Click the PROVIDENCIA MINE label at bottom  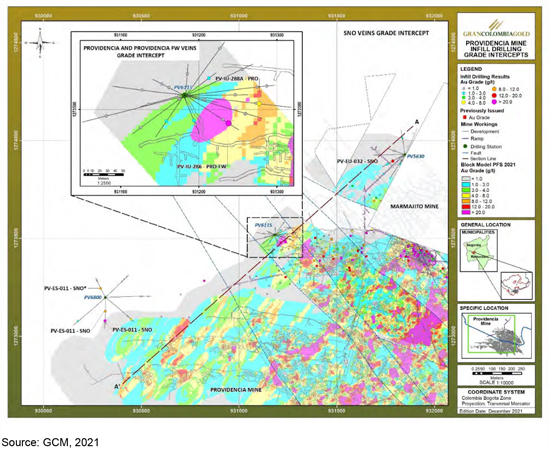[x=235, y=389]
